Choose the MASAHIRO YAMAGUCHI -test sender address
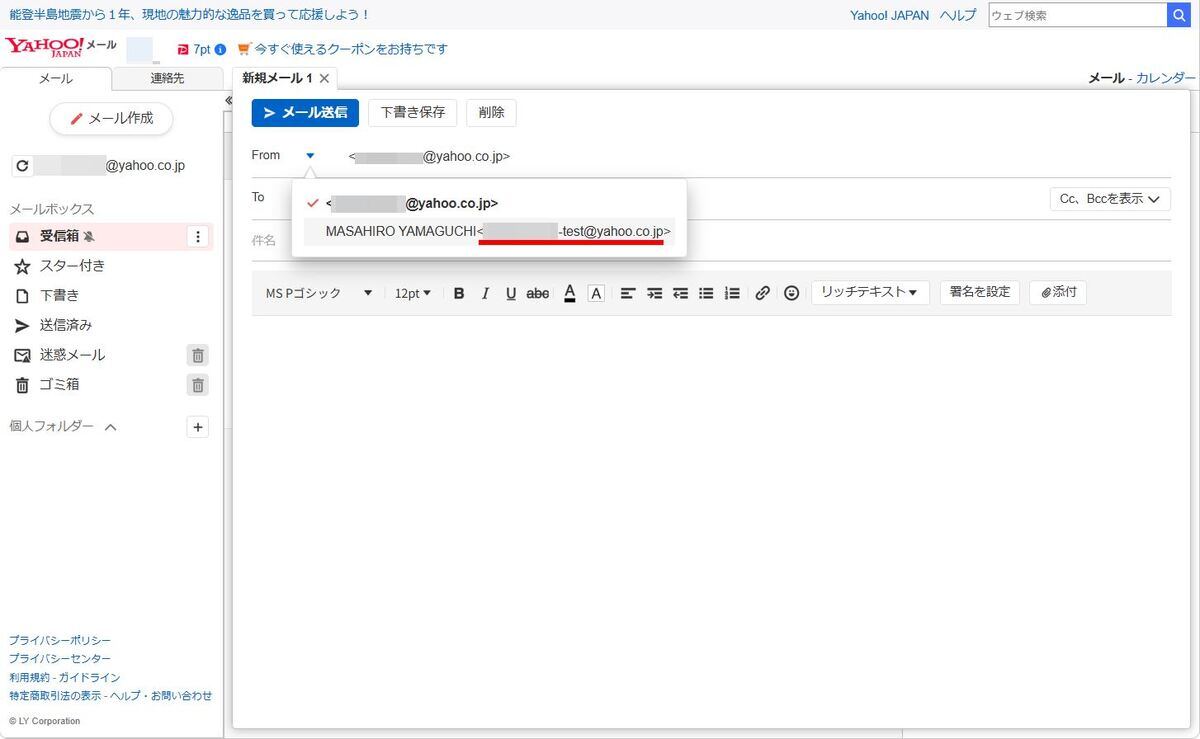The height and width of the screenshot is (739, 1200). (x=489, y=232)
